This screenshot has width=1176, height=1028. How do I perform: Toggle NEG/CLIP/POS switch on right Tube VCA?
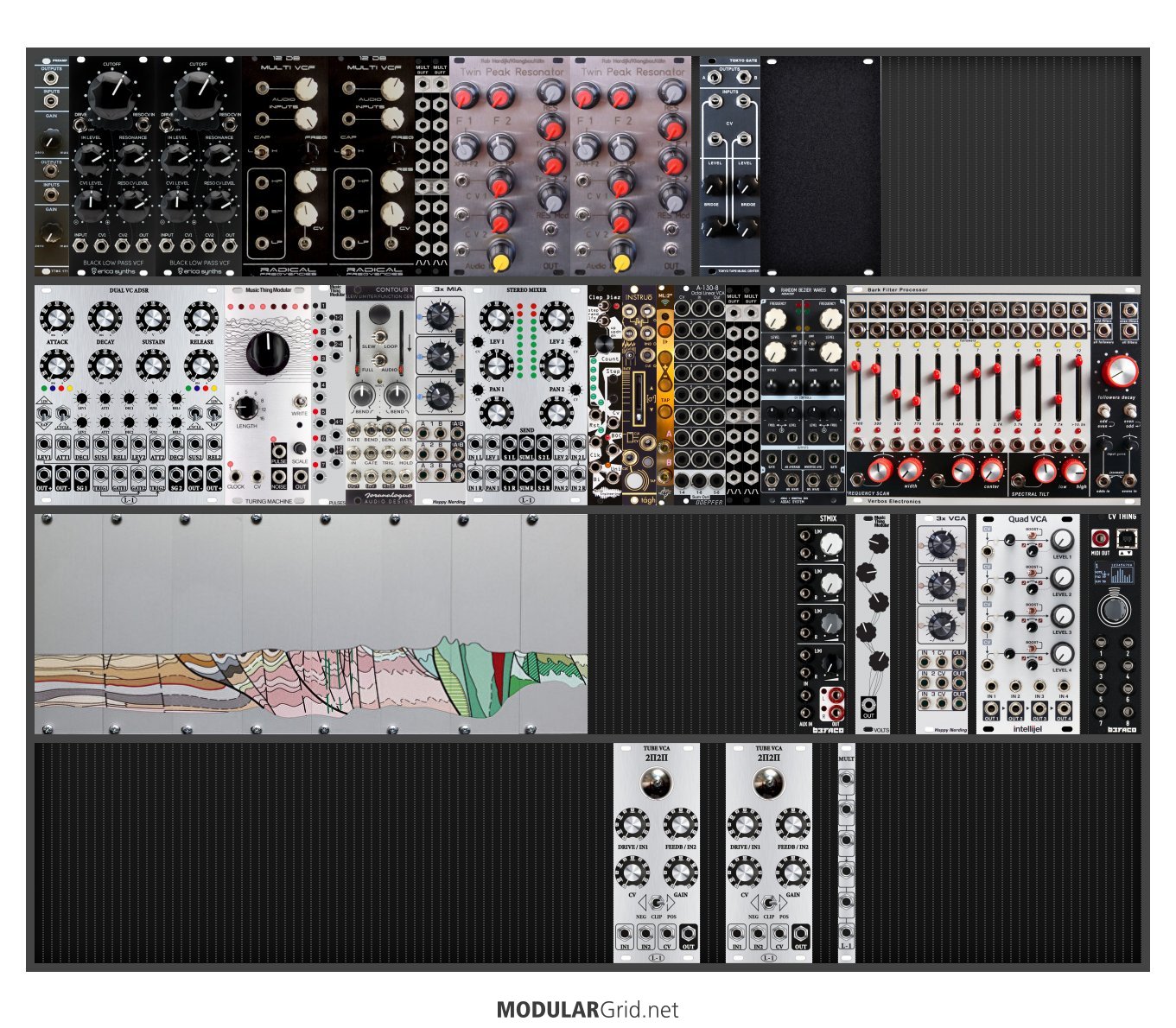point(769,903)
